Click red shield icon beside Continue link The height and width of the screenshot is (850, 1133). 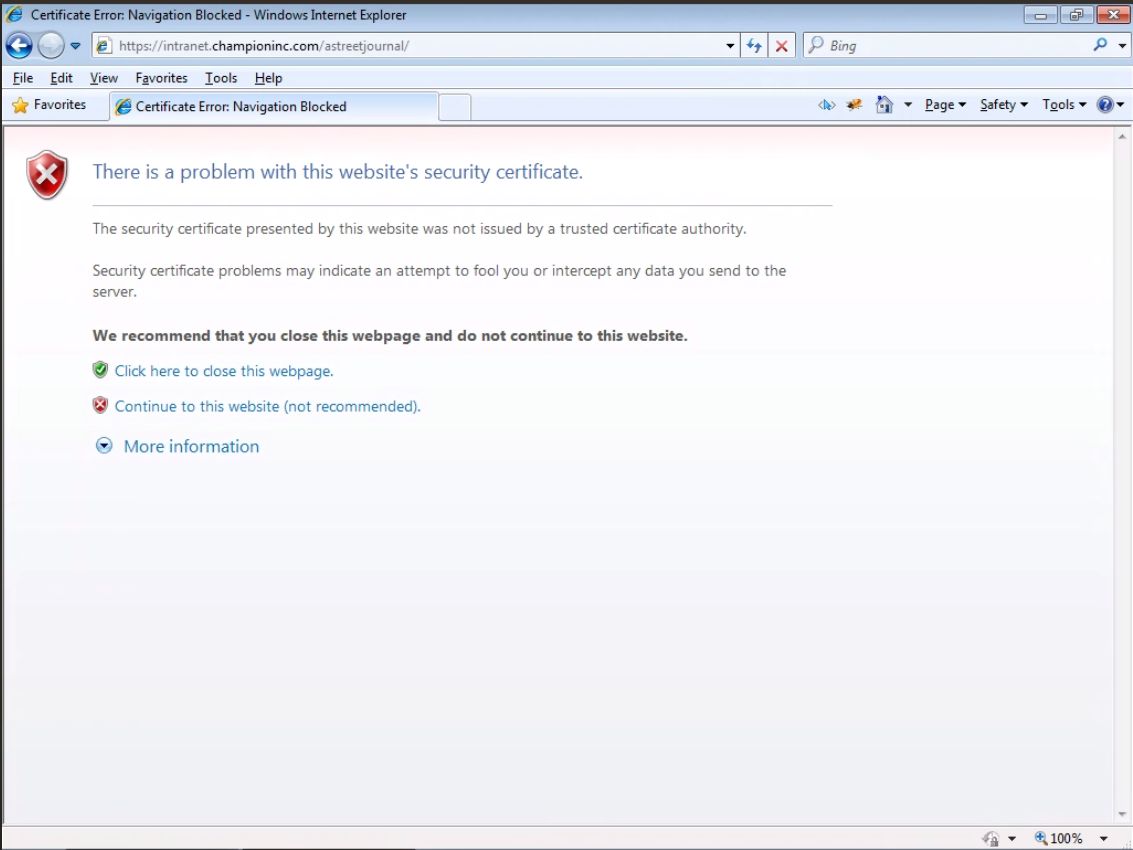tap(100, 405)
